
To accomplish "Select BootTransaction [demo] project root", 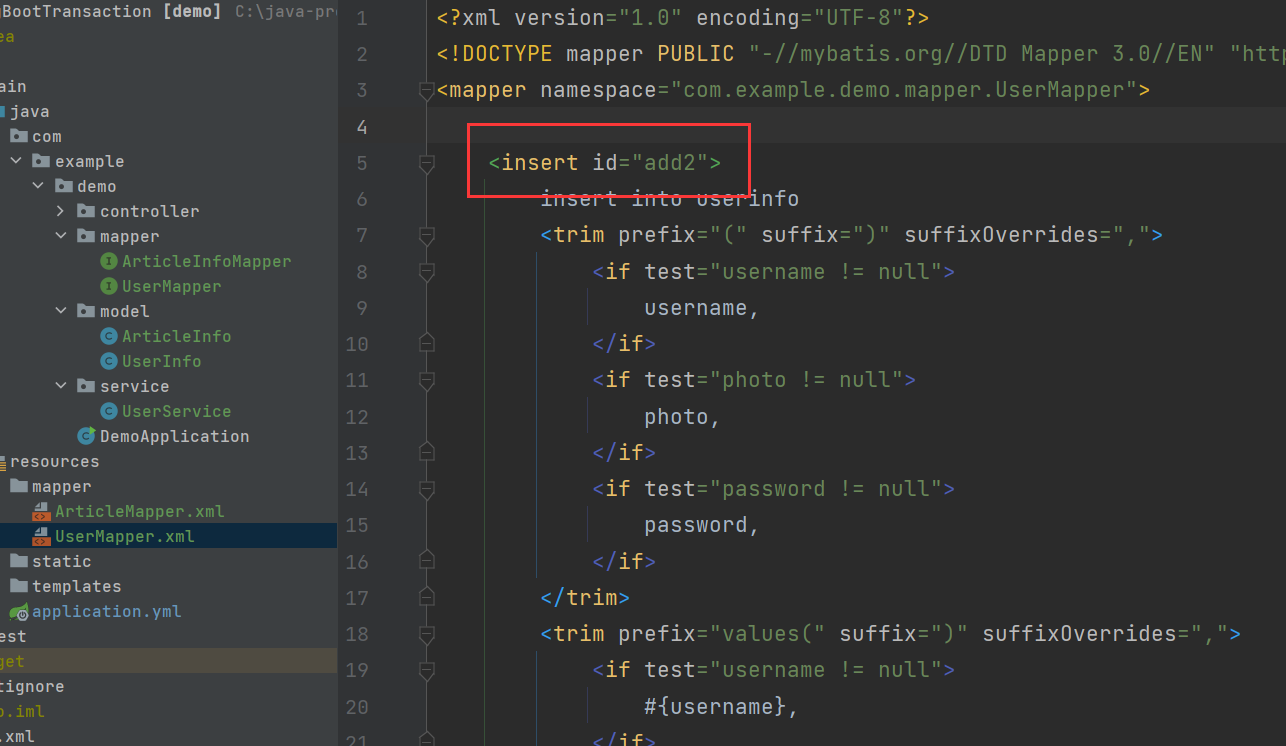I will point(112,11).
